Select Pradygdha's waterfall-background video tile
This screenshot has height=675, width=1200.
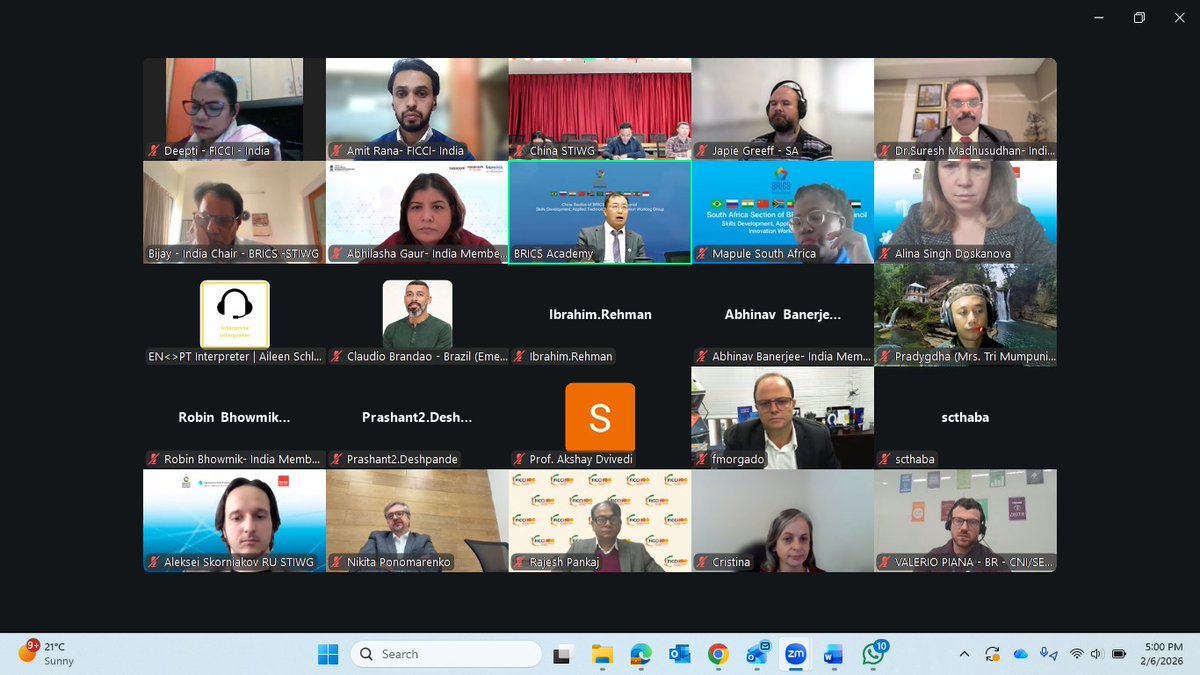pyautogui.click(x=965, y=315)
